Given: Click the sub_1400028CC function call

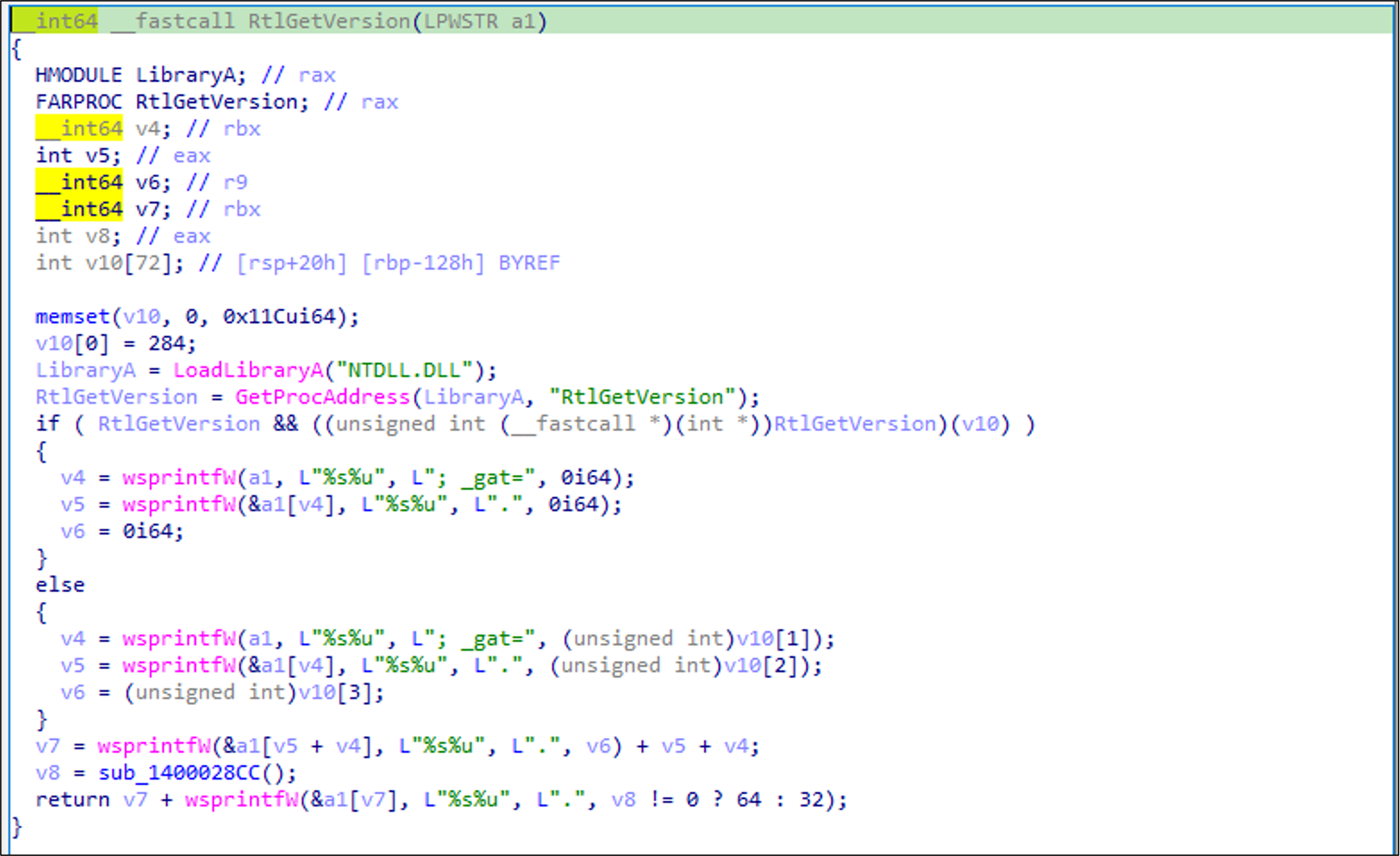Looking at the screenshot, I should pos(178,773).
